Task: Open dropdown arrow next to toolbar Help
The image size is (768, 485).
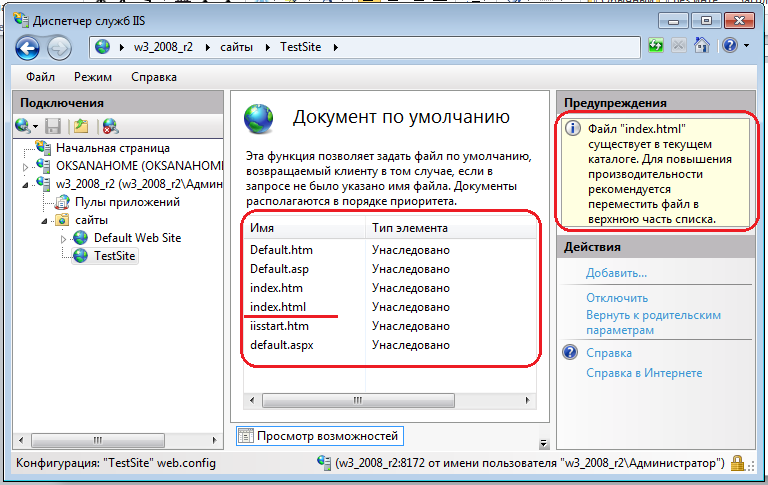Action: 746,46
